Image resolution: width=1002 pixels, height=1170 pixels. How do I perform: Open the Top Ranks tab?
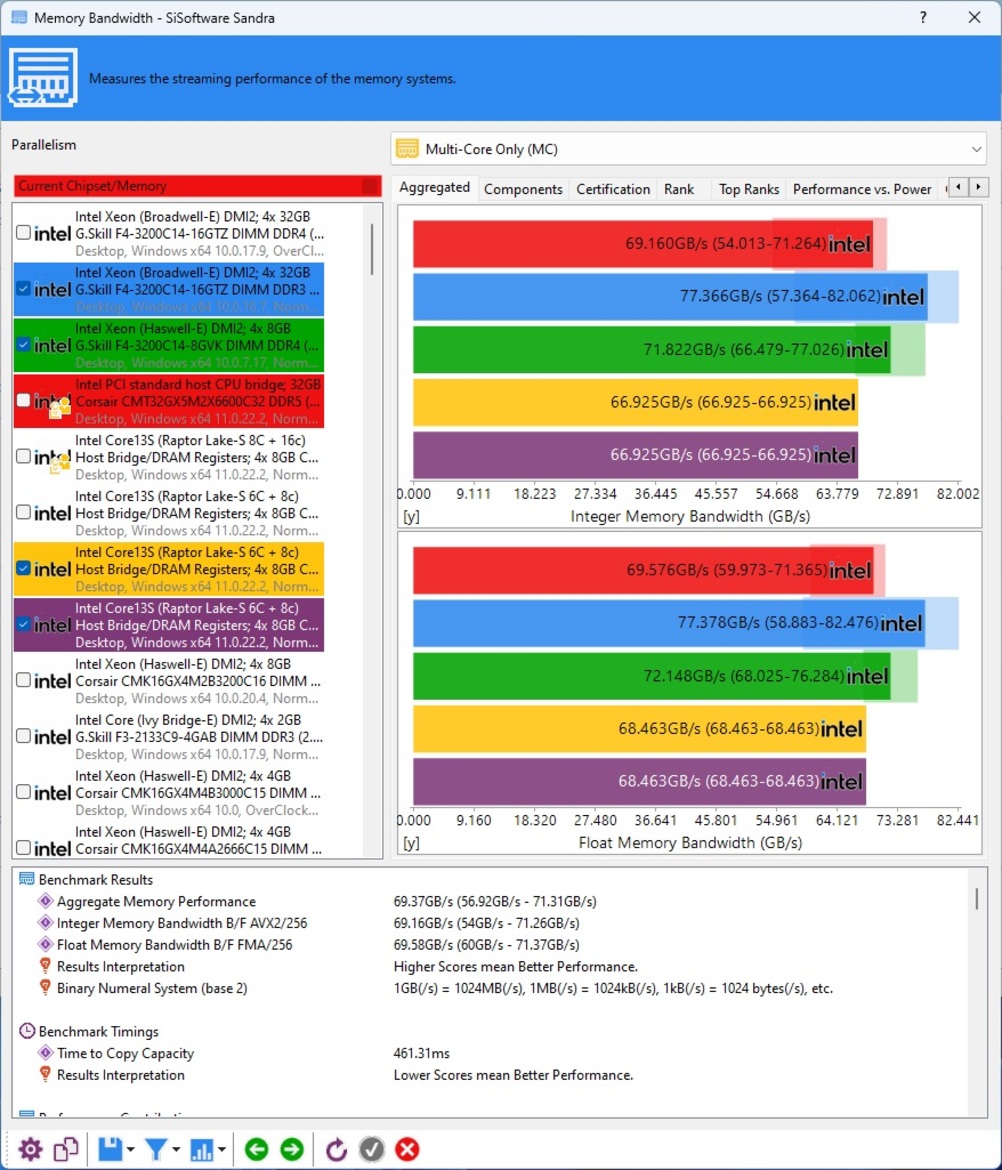pyautogui.click(x=748, y=190)
